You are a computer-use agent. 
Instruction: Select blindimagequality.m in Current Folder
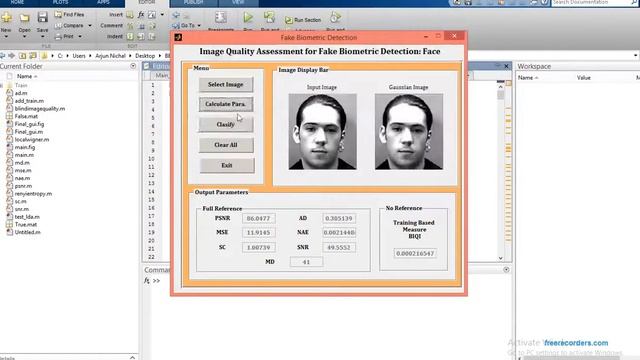[40, 109]
